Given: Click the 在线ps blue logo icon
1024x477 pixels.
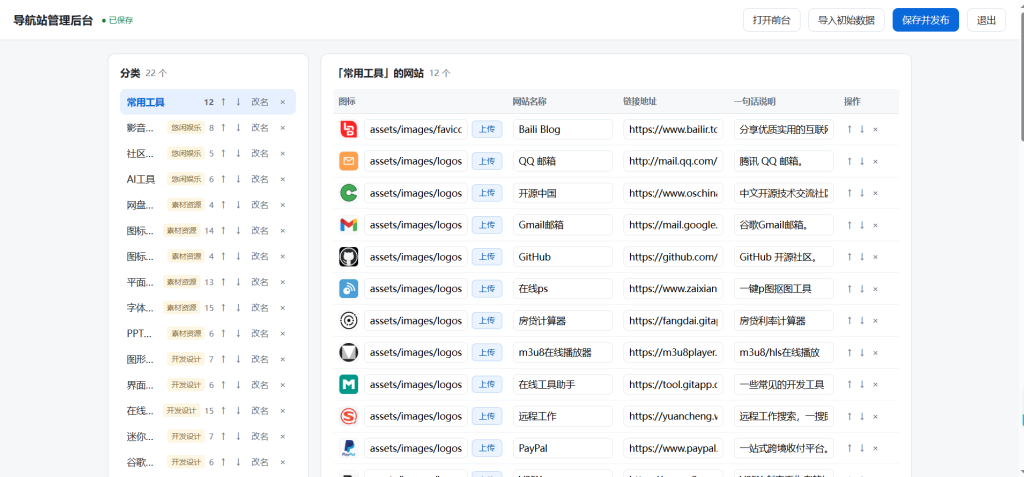Looking at the screenshot, I should [349, 289].
